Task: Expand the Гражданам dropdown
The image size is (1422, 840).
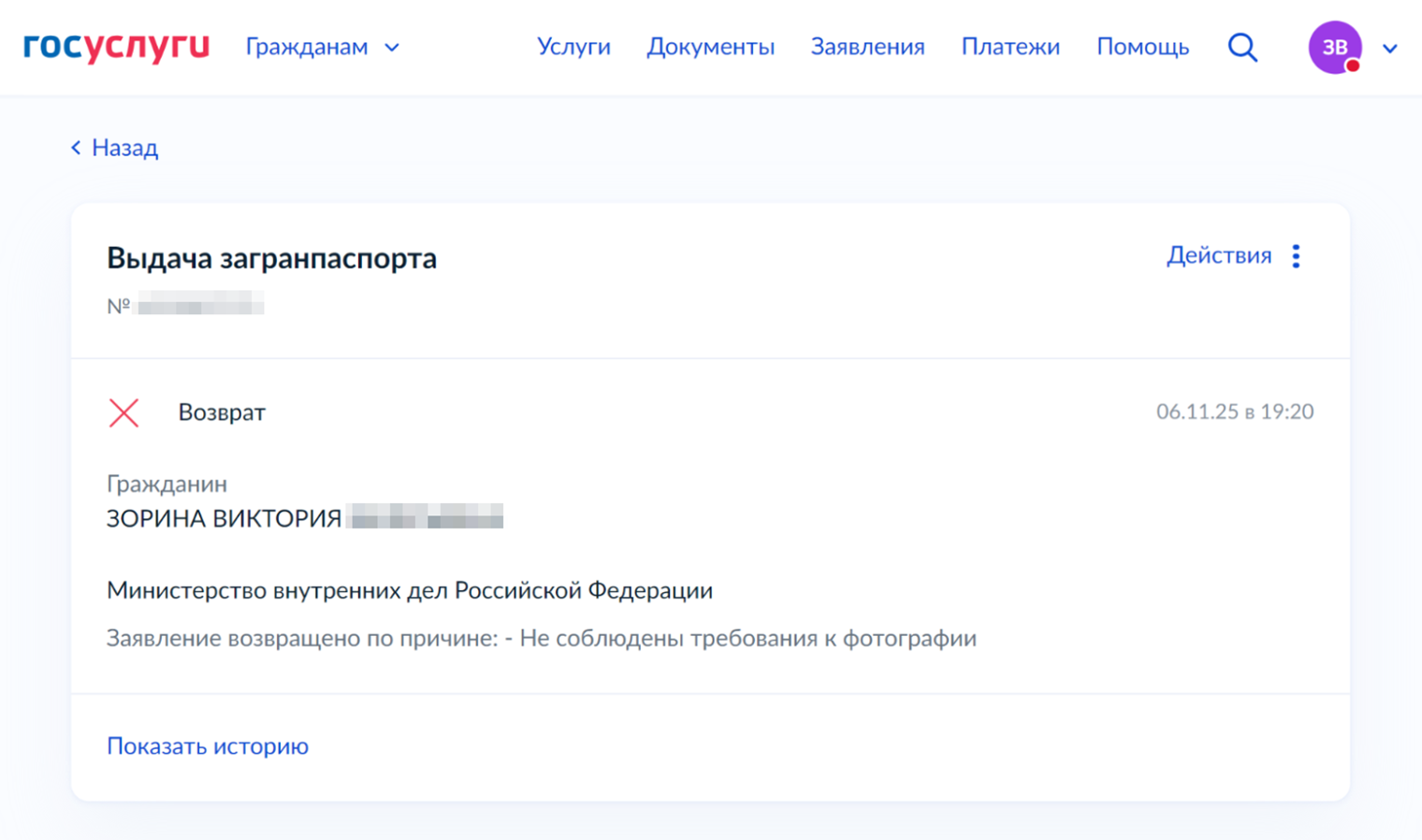Action: [323, 47]
